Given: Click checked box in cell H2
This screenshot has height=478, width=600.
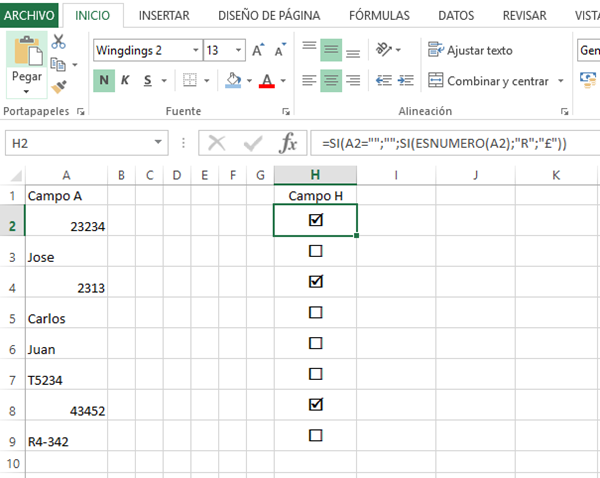Looking at the screenshot, I should click(x=316, y=220).
